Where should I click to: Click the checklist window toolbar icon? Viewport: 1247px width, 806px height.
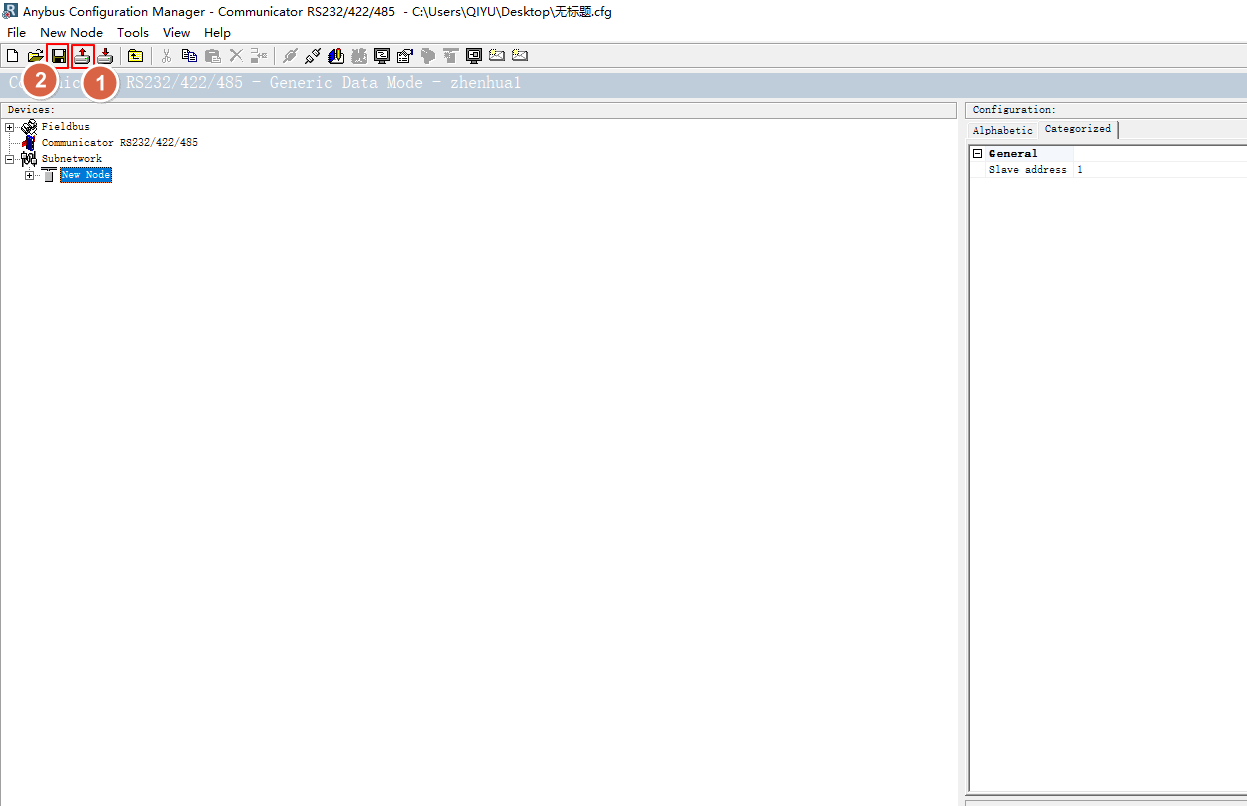tap(405, 56)
